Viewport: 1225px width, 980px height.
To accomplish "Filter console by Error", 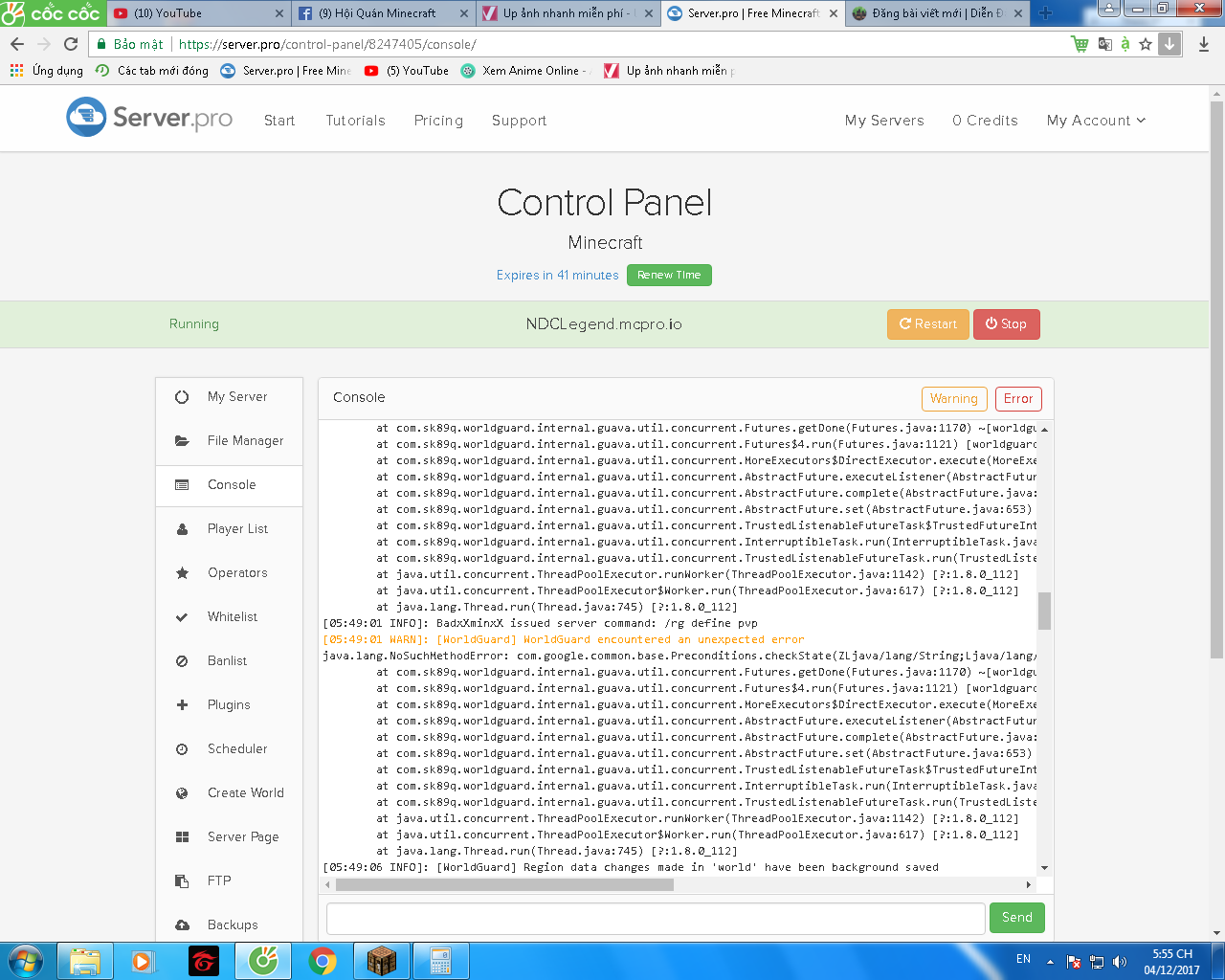I will pyautogui.click(x=1018, y=399).
